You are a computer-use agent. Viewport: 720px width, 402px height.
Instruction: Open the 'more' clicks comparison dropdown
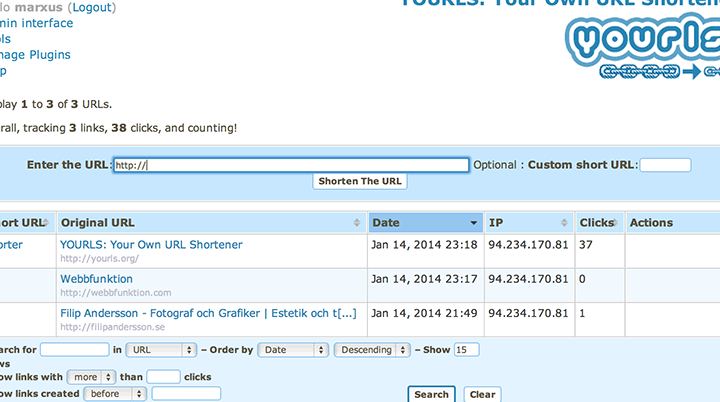pyautogui.click(x=91, y=377)
